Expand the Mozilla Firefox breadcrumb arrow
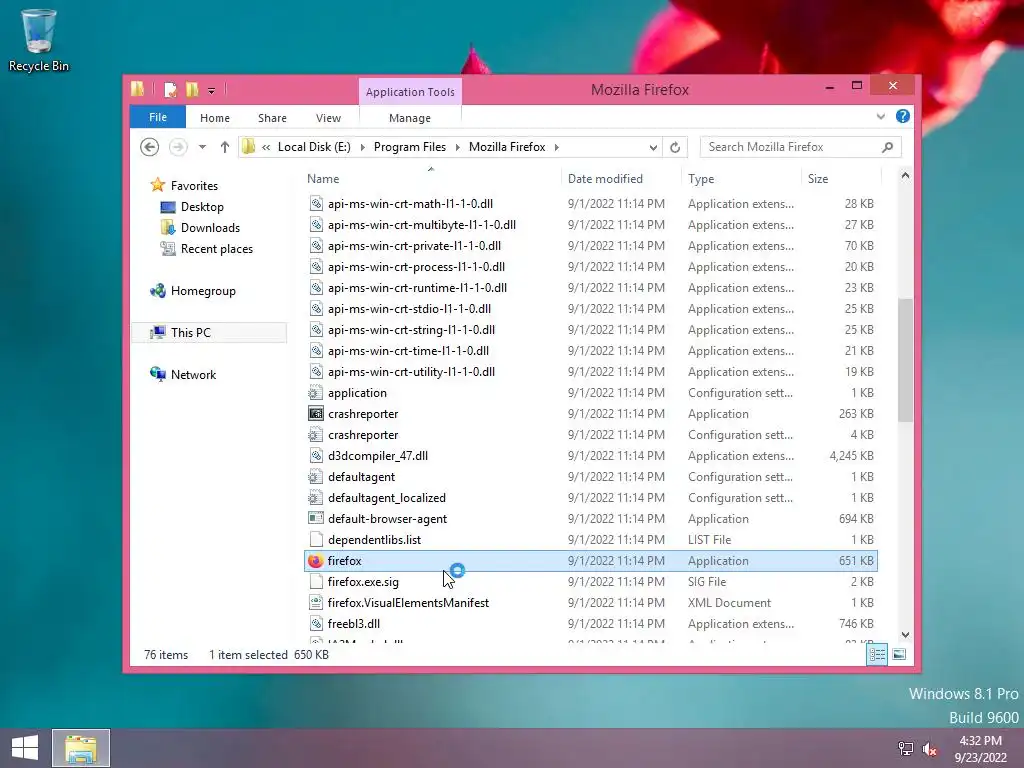Screen dimensions: 1024x768 click(x=556, y=147)
